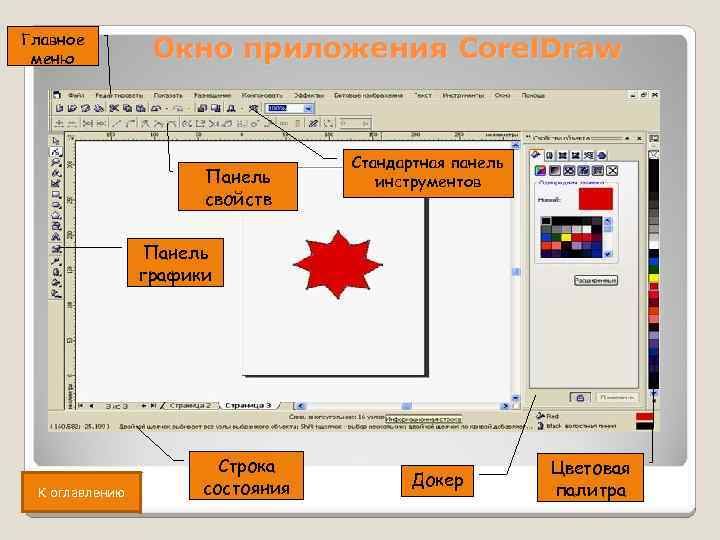
Task: Open the Файл menu
Action: click(x=76, y=96)
